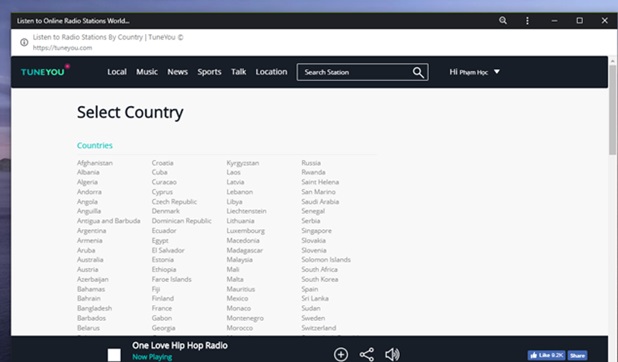618x362 pixels.
Task: Select Albania from the country list
Action: coord(88,172)
